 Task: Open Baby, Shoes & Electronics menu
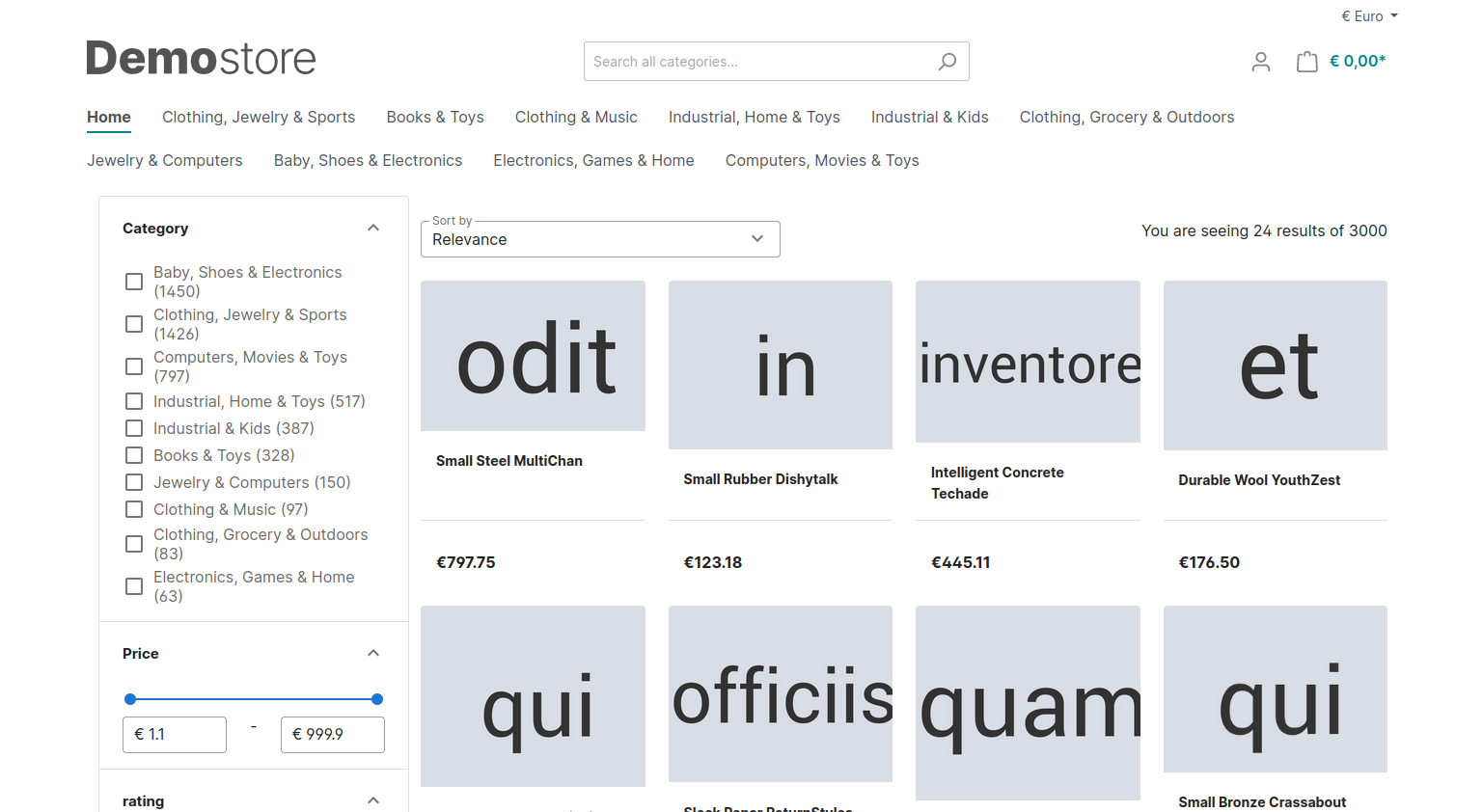click(368, 160)
